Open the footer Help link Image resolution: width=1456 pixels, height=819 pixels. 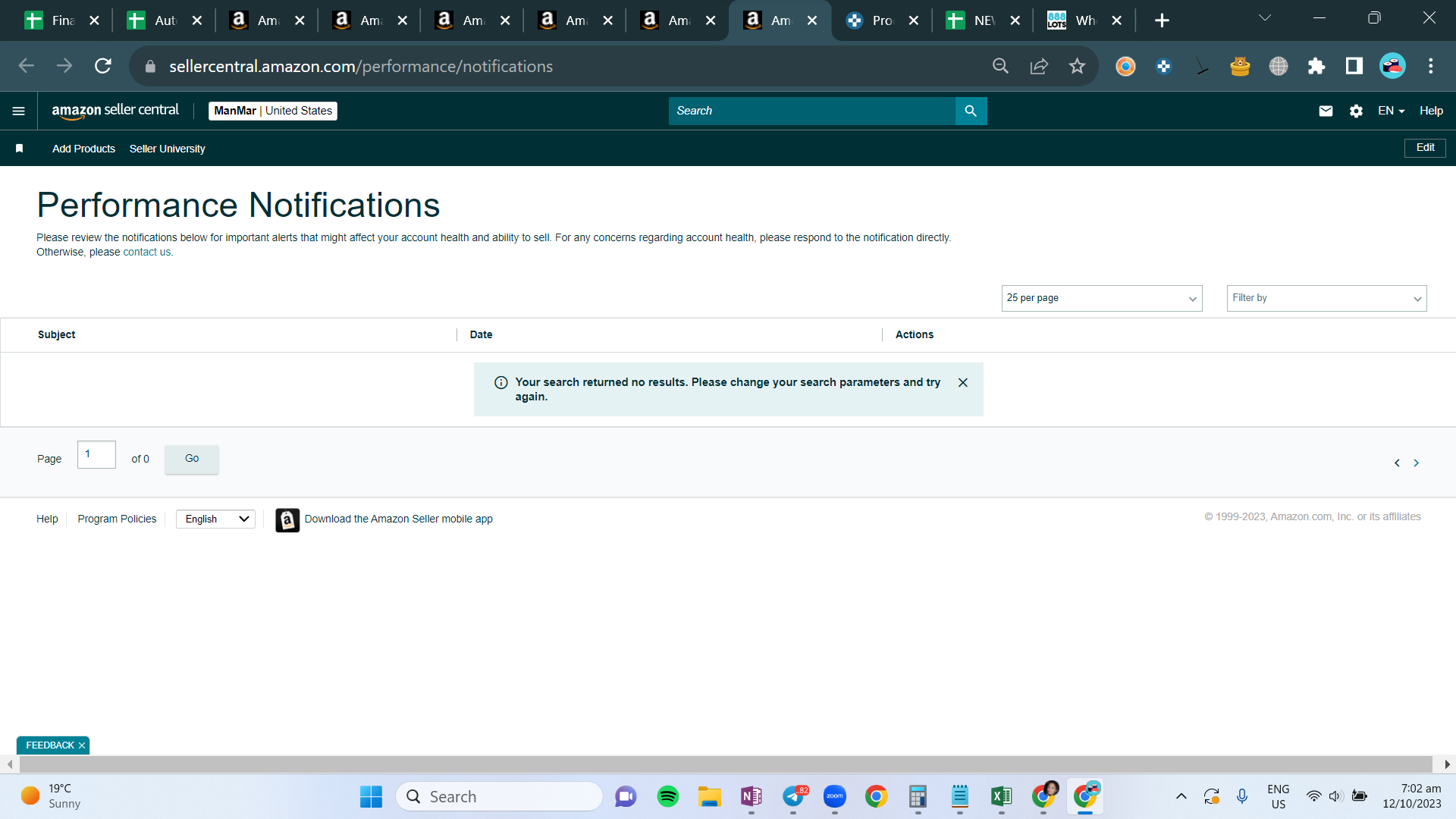click(x=47, y=519)
